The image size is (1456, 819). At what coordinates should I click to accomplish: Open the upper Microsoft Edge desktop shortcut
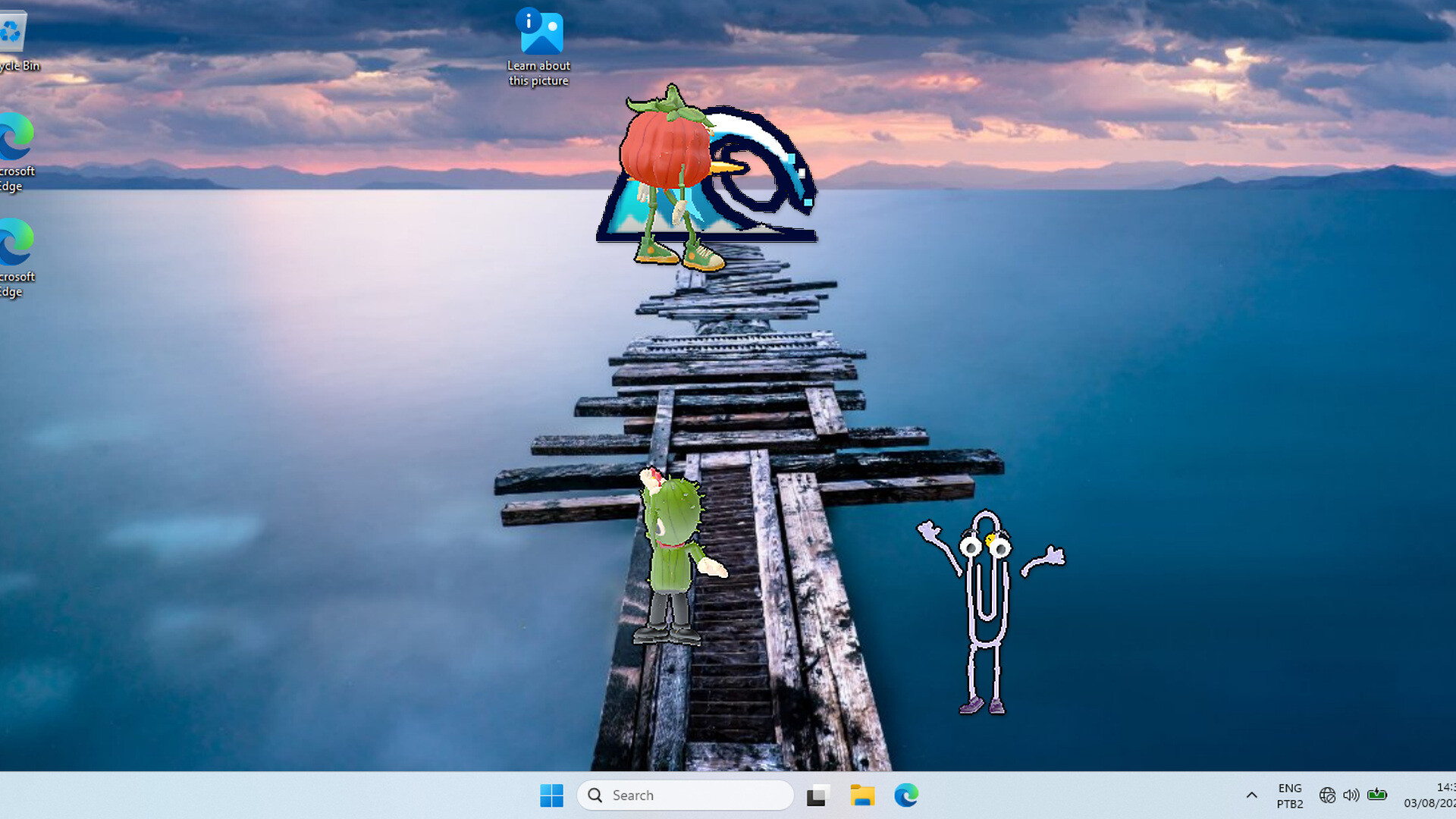(15, 152)
